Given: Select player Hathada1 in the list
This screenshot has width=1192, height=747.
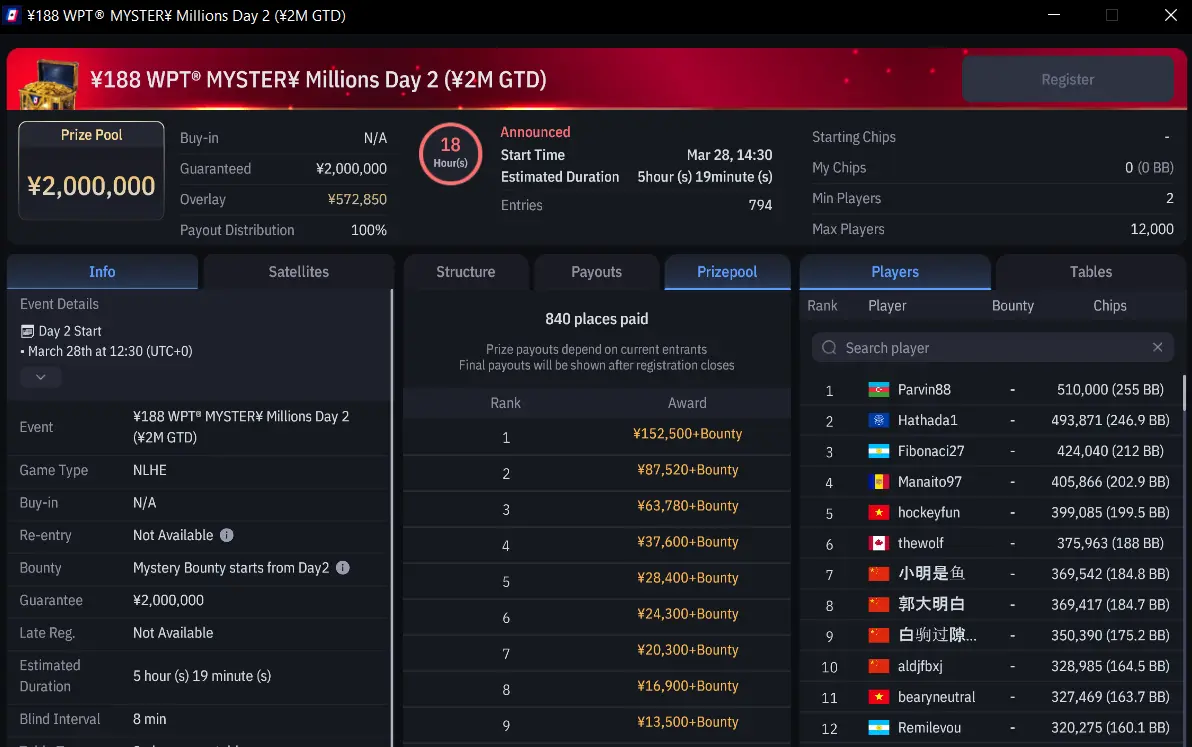Looking at the screenshot, I should [x=927, y=421].
